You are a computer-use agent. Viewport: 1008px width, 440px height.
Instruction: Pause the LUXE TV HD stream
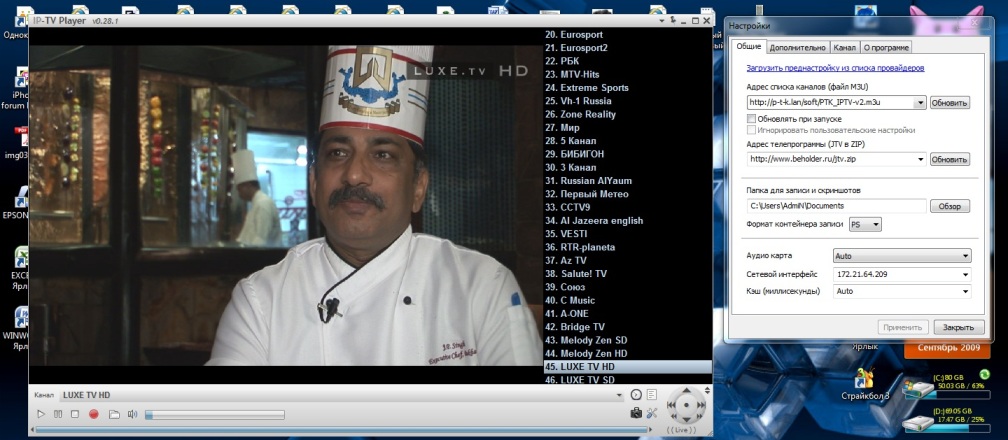[57, 414]
